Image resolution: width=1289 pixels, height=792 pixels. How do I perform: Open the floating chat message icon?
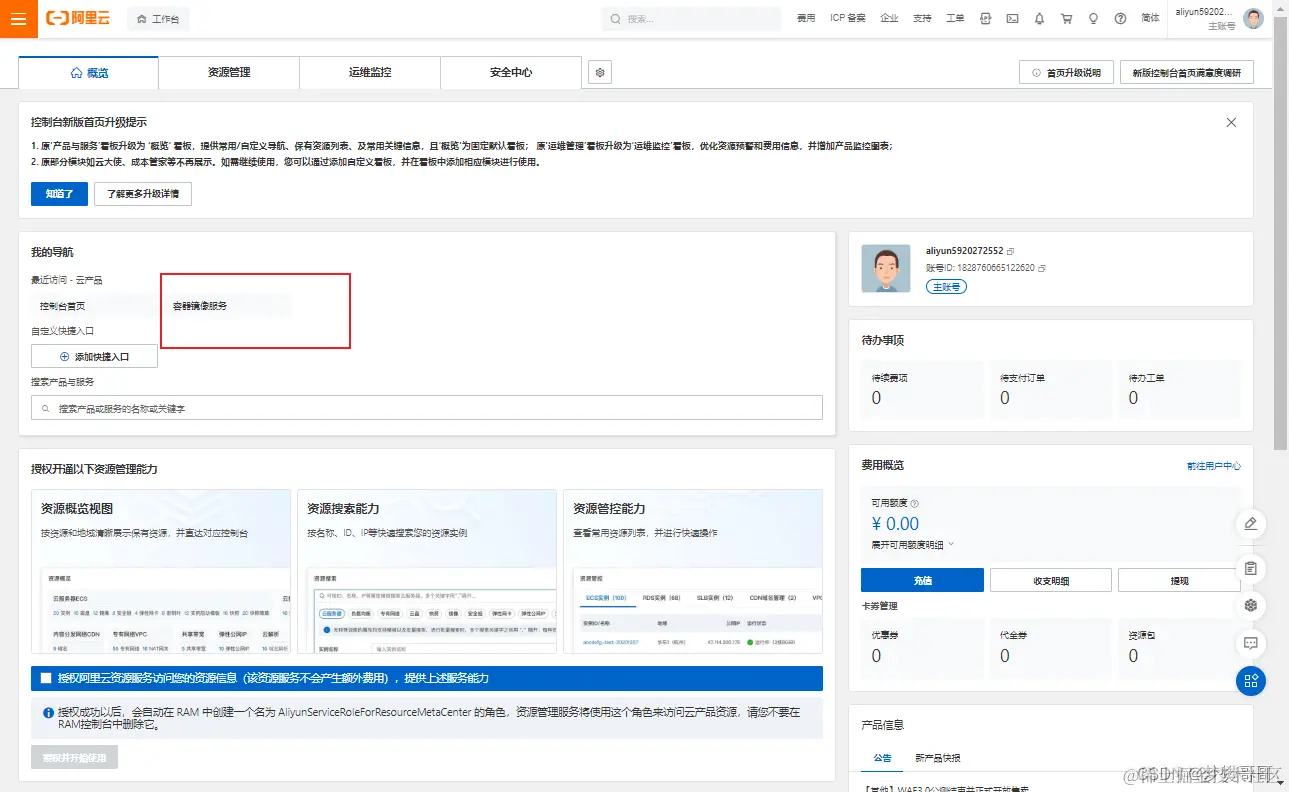(x=1250, y=643)
